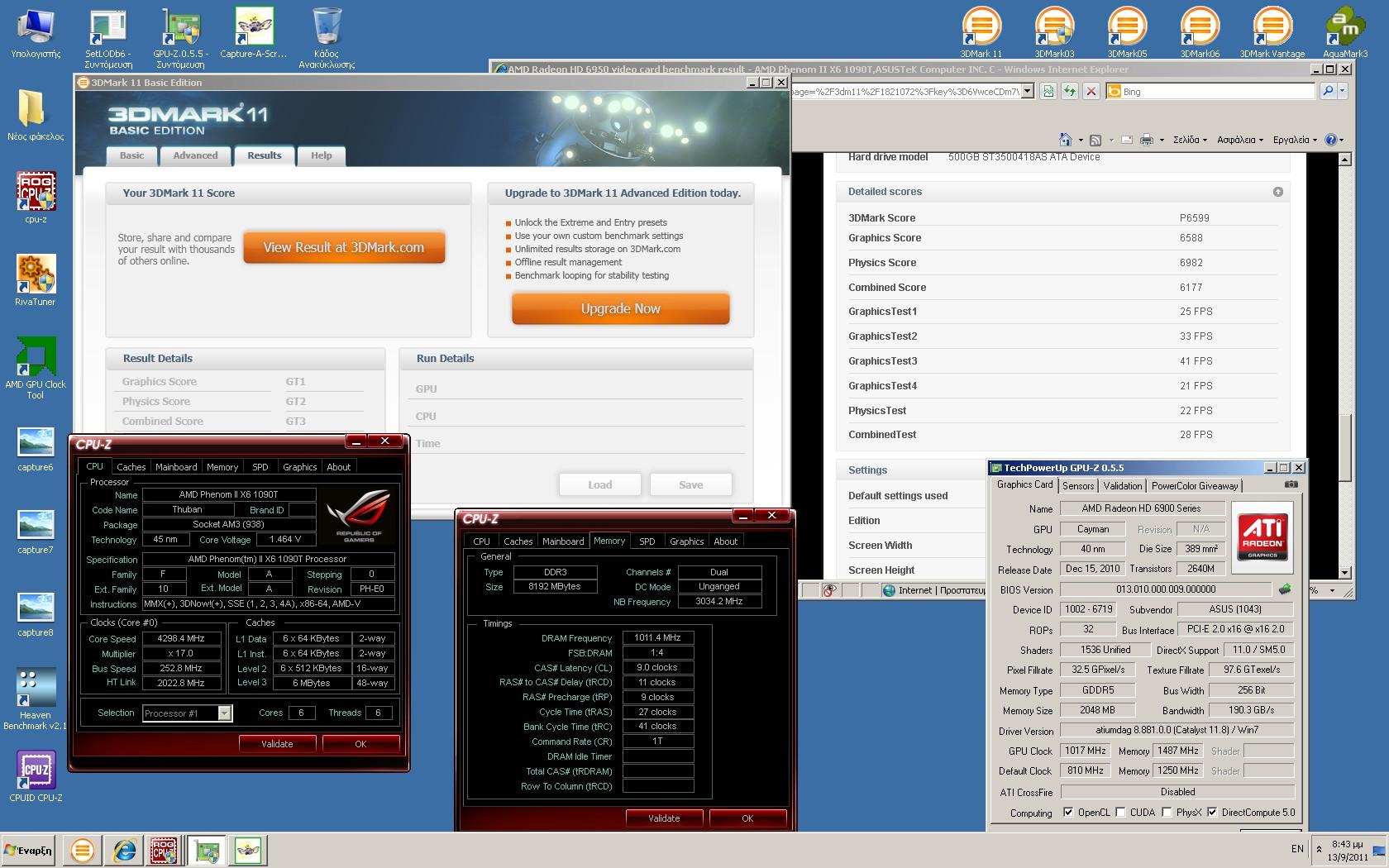Collapse the Detailed scores section

coord(1278,192)
